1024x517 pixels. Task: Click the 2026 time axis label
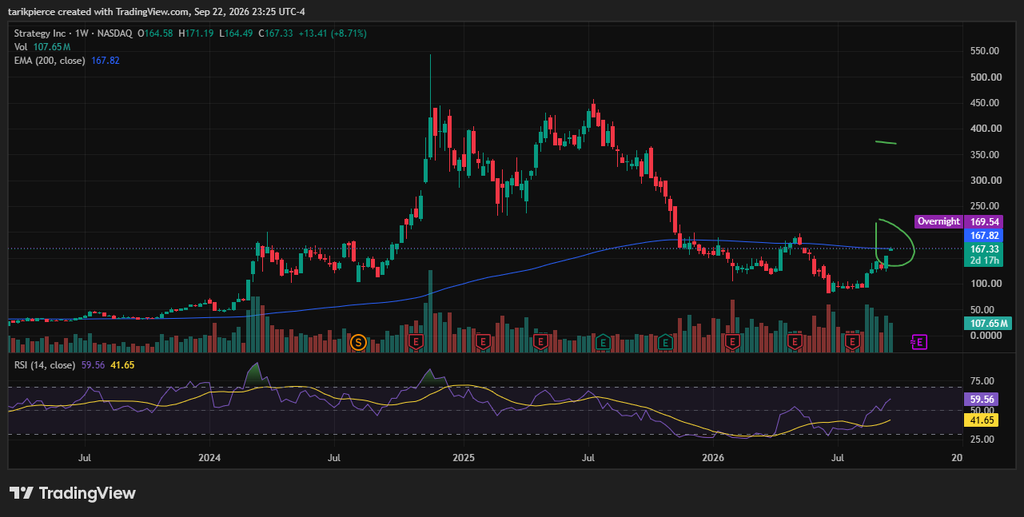[x=714, y=458]
